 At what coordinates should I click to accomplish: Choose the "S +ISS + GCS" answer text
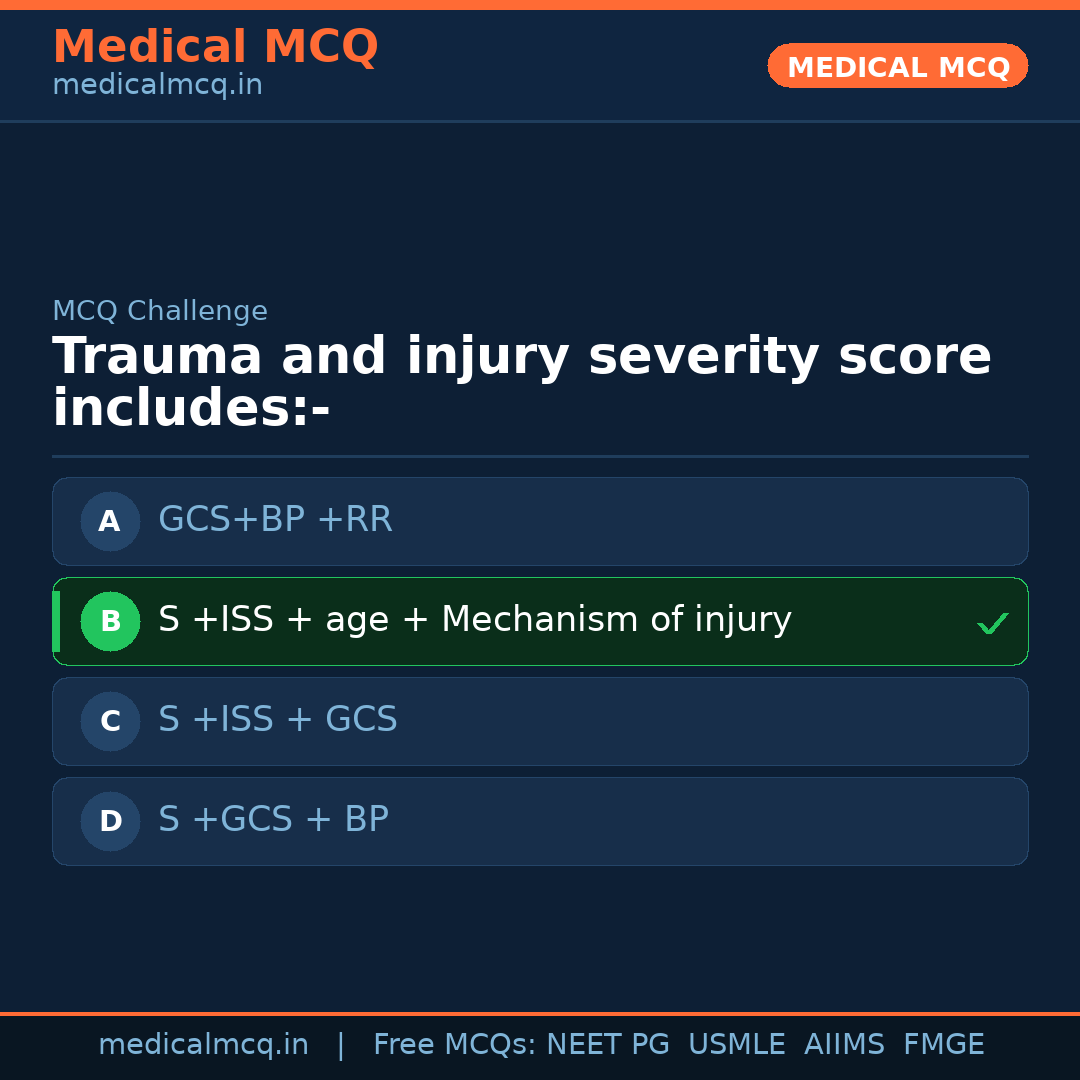tap(278, 720)
